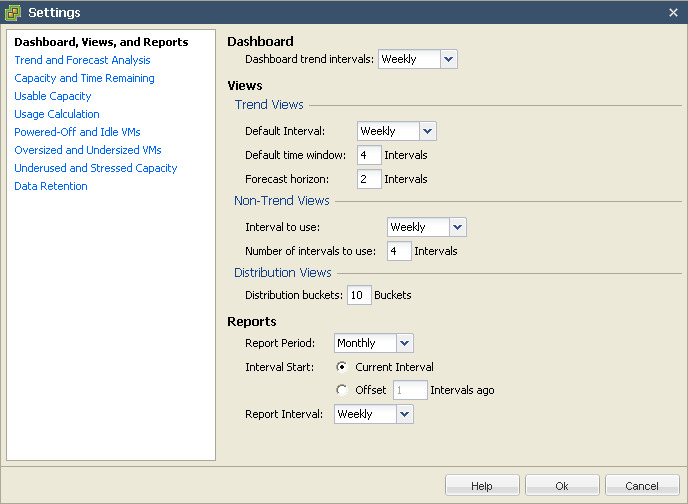688x504 pixels.
Task: Close the Settings dialog with the X
Action: 673,12
